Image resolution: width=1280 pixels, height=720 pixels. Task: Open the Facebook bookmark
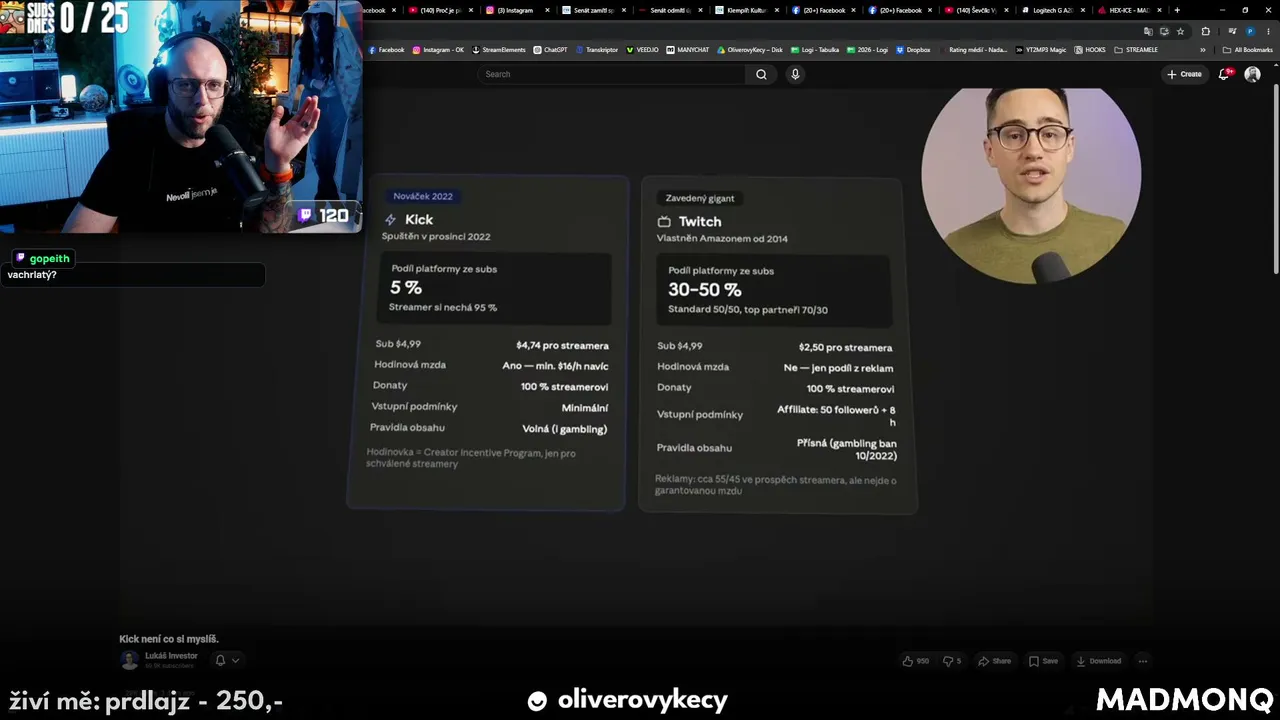click(386, 49)
